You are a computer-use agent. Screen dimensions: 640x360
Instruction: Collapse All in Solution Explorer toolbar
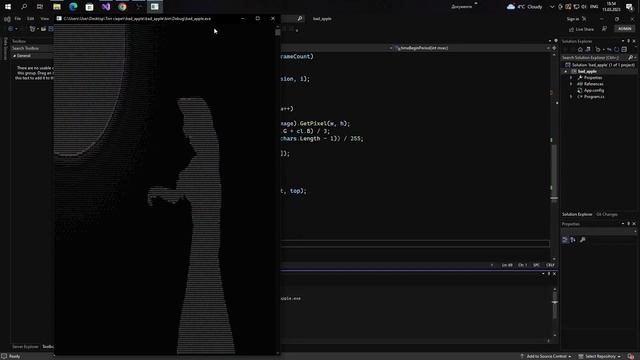(624, 50)
